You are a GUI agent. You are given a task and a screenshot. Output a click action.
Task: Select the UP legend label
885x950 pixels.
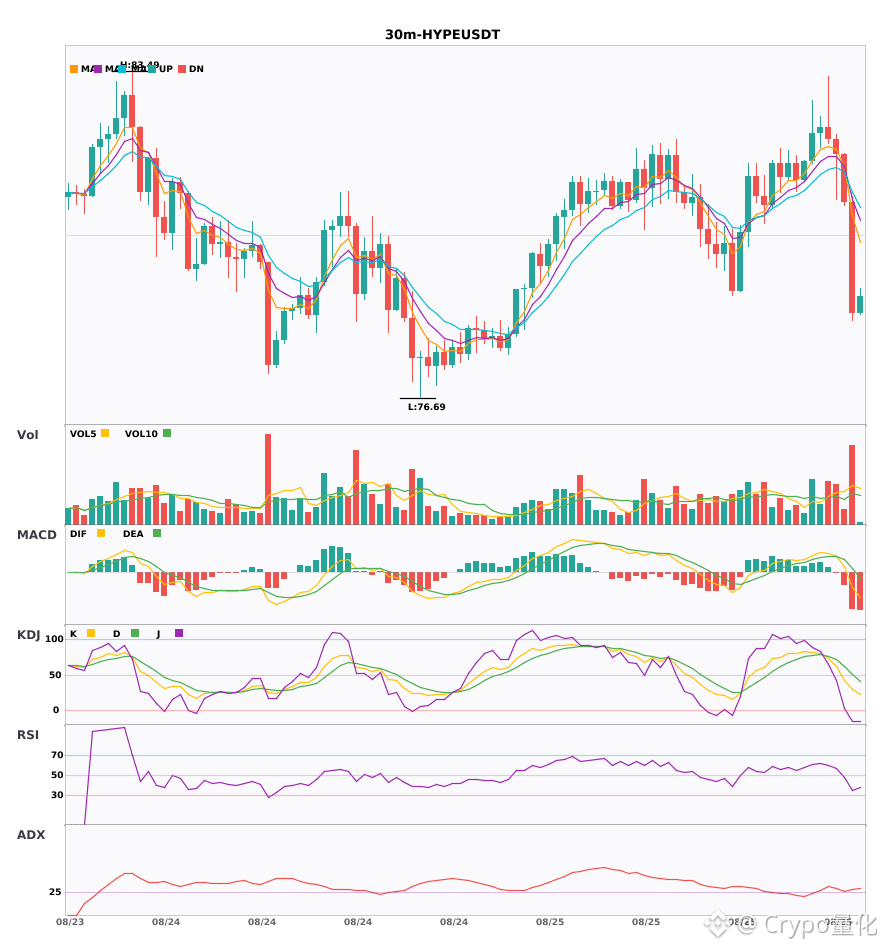(x=166, y=69)
